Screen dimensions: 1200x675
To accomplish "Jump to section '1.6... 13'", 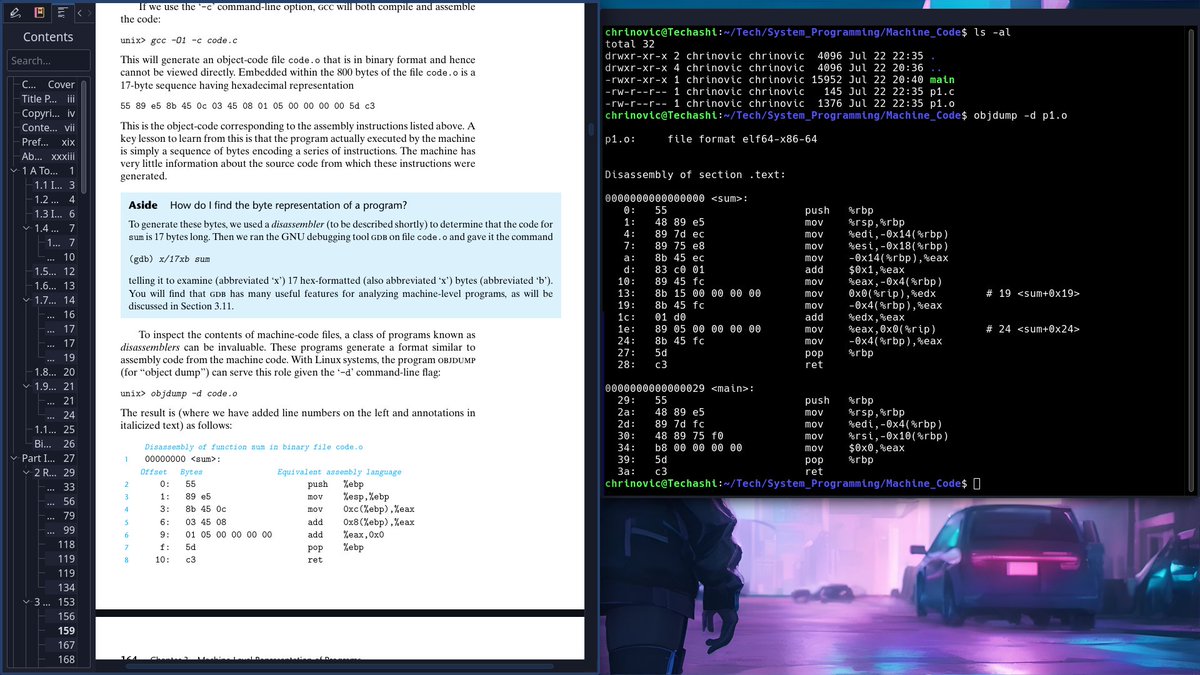I will point(55,286).
